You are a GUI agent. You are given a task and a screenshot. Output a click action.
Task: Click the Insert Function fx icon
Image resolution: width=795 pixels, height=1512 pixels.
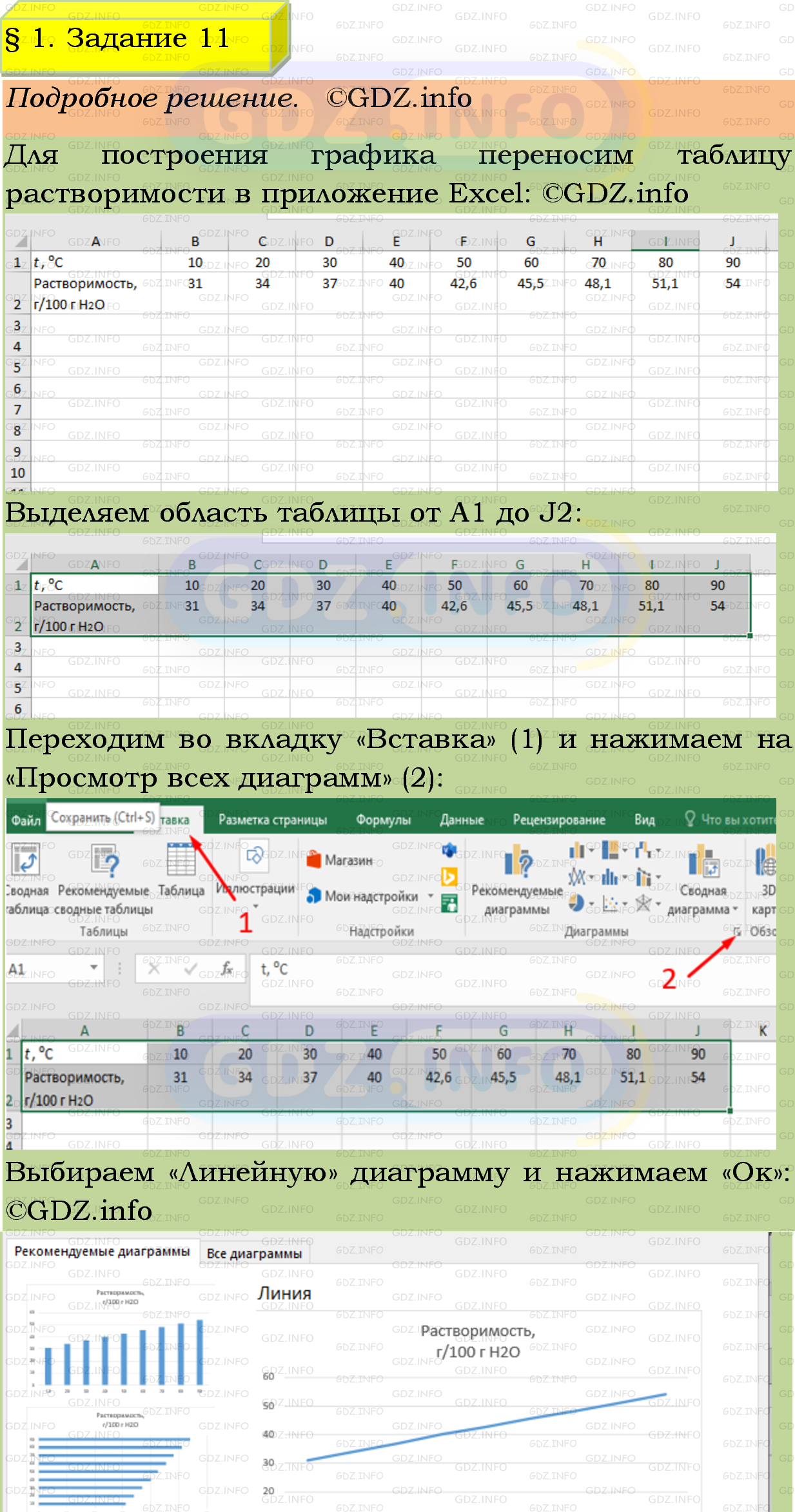(226, 968)
